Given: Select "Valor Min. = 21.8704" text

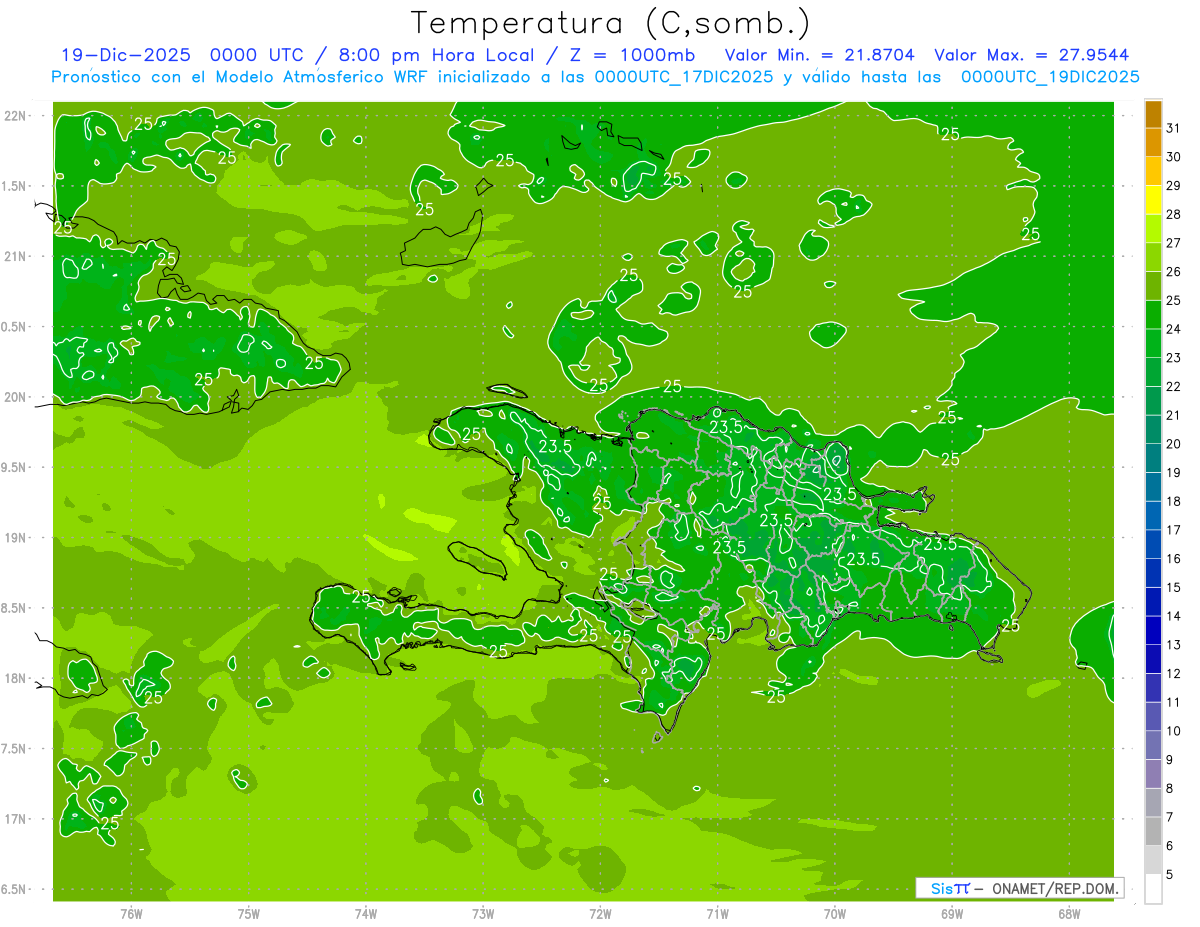Looking at the screenshot, I should [x=820, y=55].
